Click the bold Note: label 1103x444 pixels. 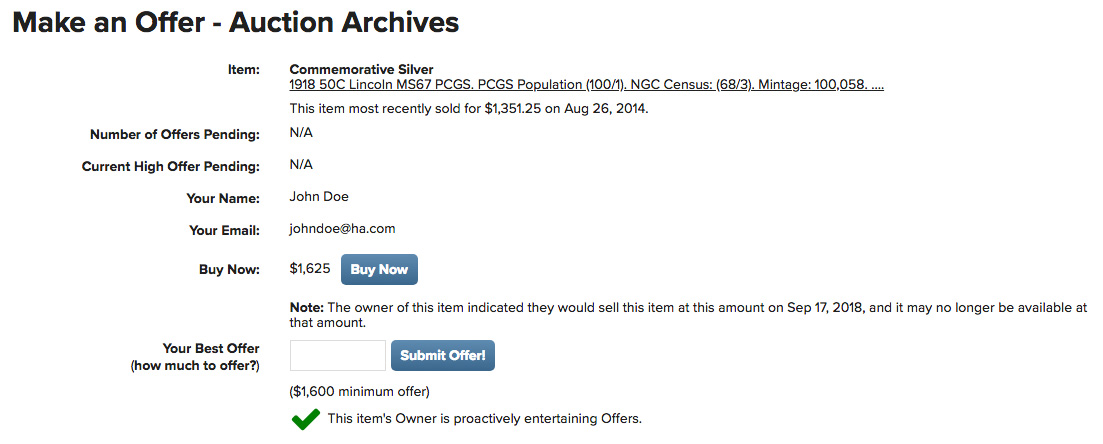(306, 308)
